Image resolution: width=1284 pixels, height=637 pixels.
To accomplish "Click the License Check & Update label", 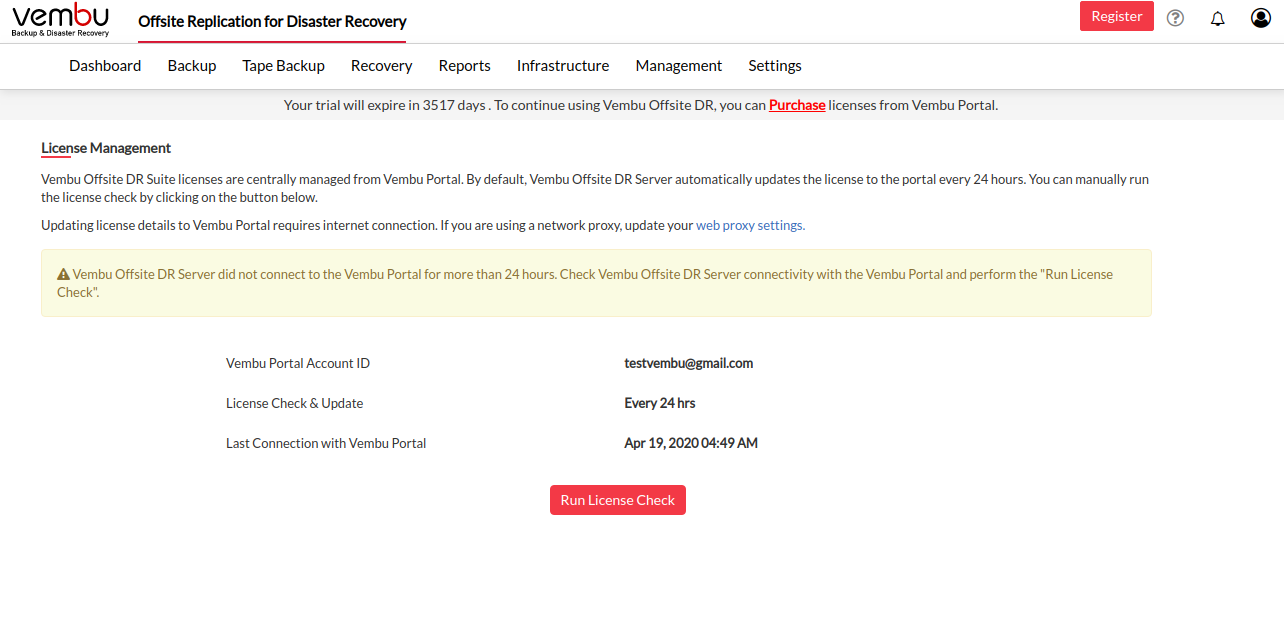I will tap(295, 403).
